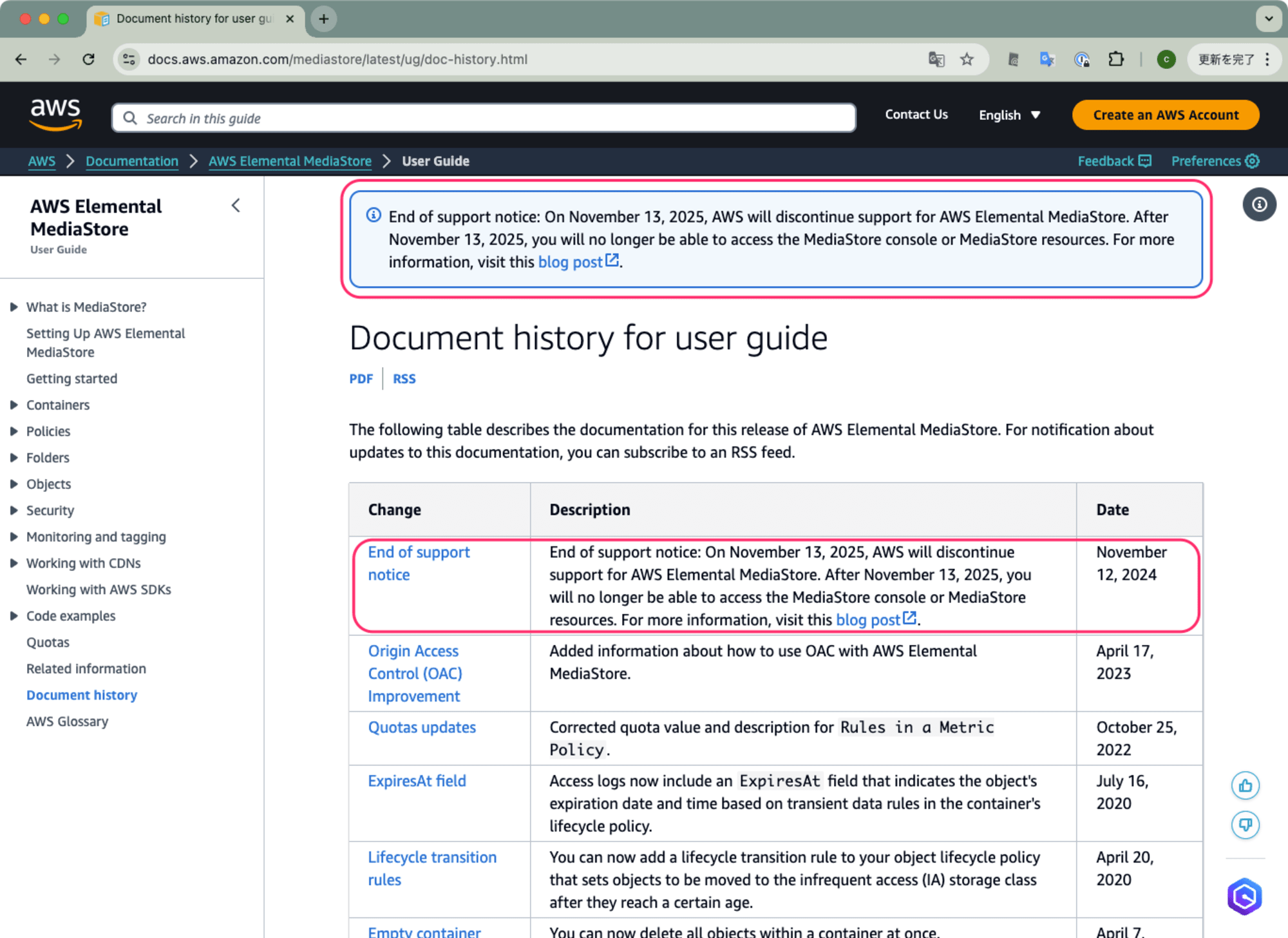Open ExpiresAt field link

pyautogui.click(x=417, y=781)
